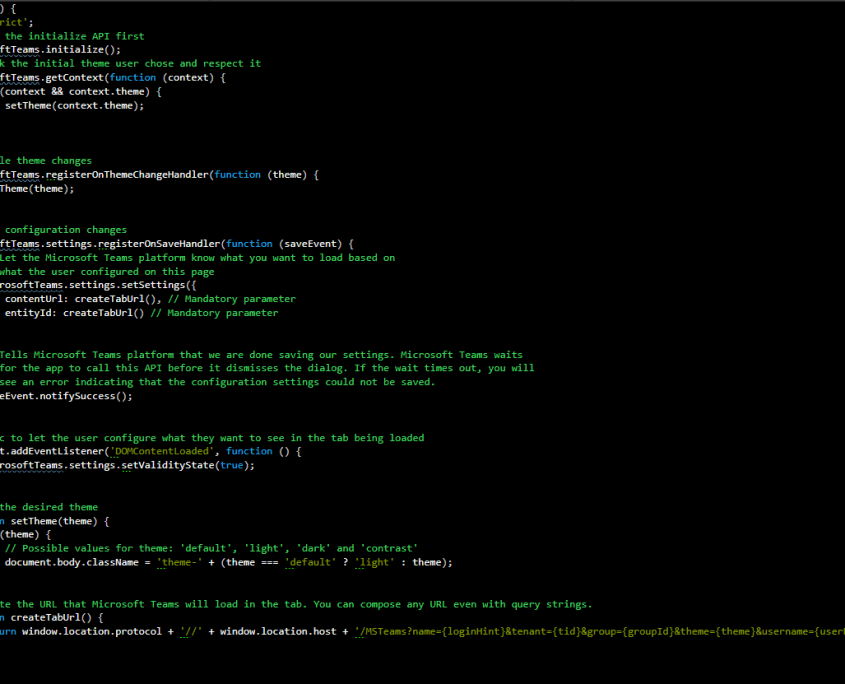
Task: Click the 'settings.setValidityState(true);' line
Action: [127, 465]
